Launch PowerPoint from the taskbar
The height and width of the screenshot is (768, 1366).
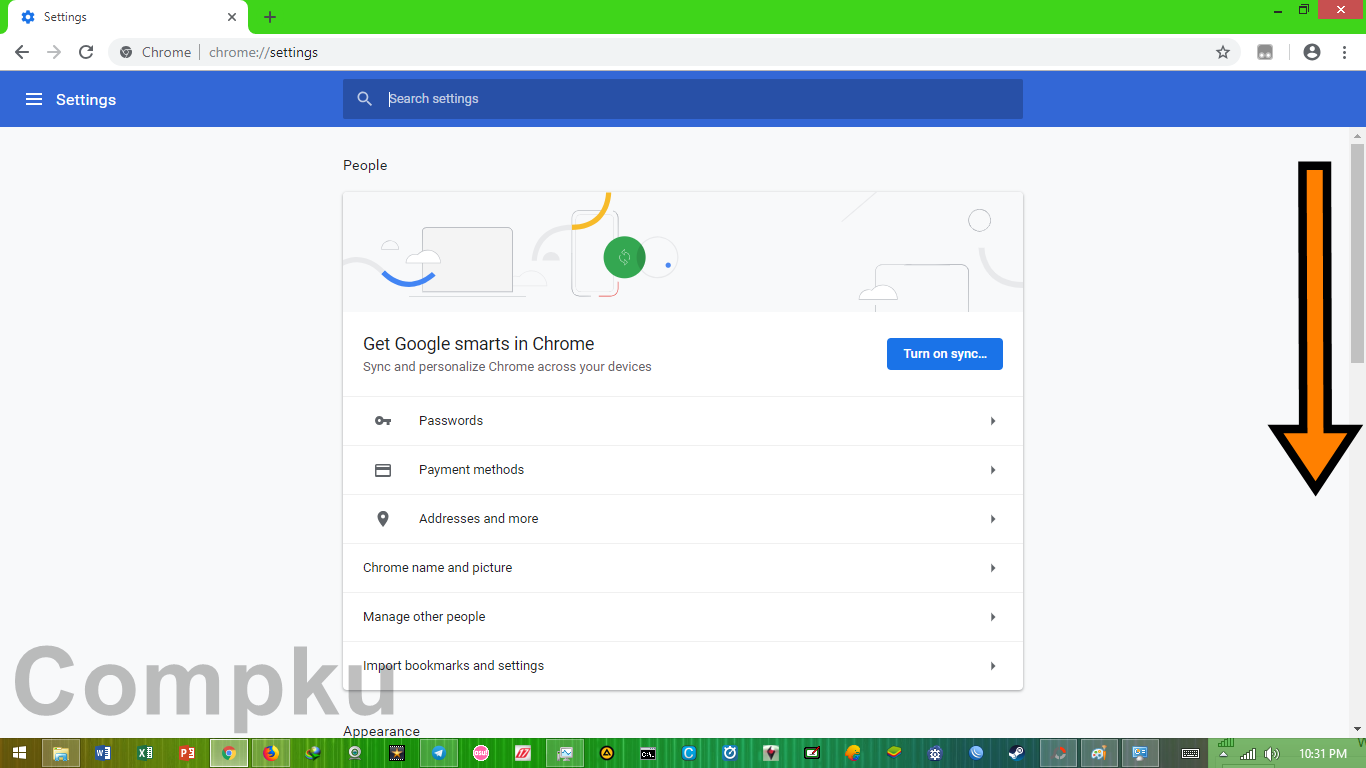click(187, 753)
